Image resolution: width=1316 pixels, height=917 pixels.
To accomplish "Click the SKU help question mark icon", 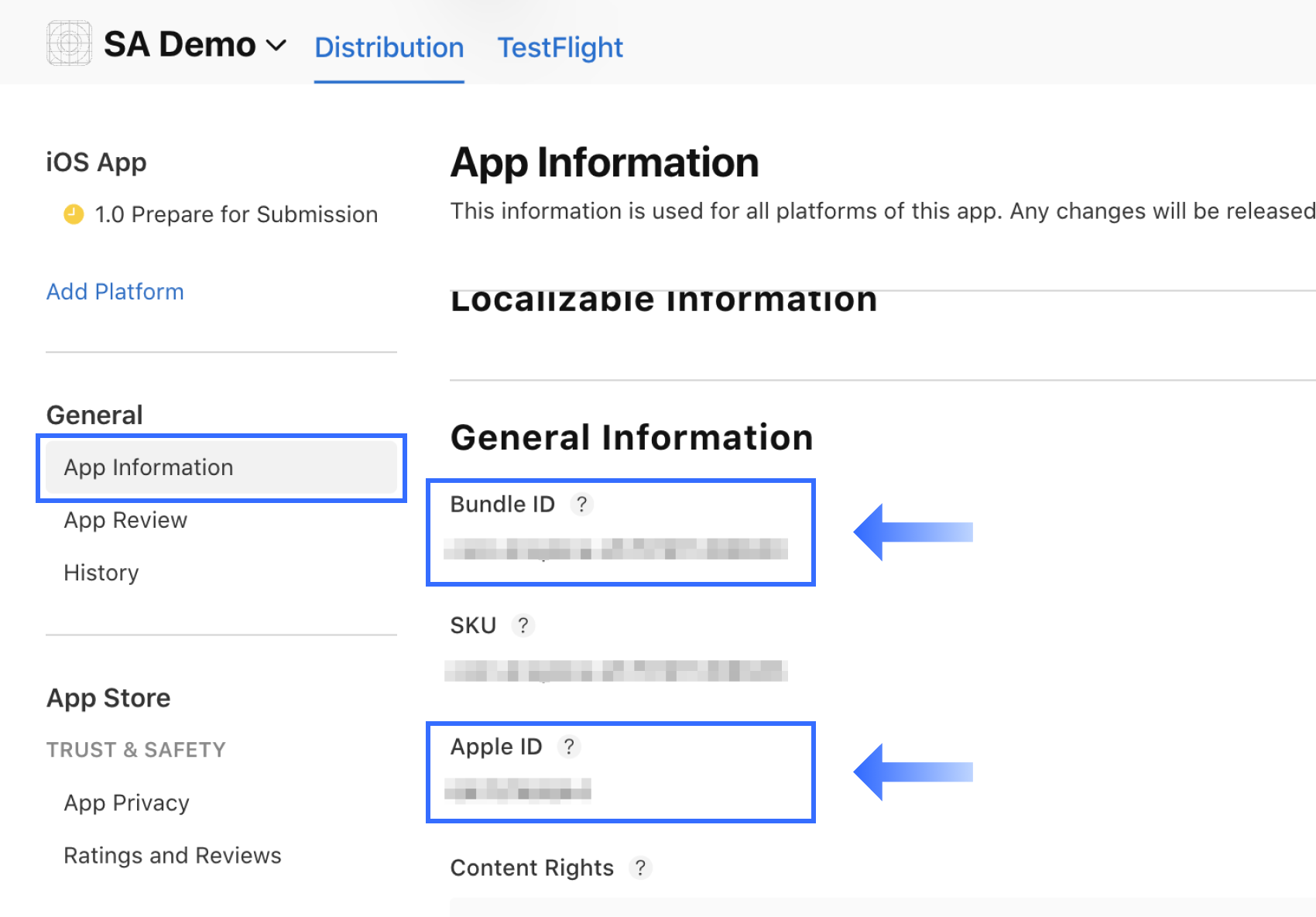I will [x=523, y=625].
